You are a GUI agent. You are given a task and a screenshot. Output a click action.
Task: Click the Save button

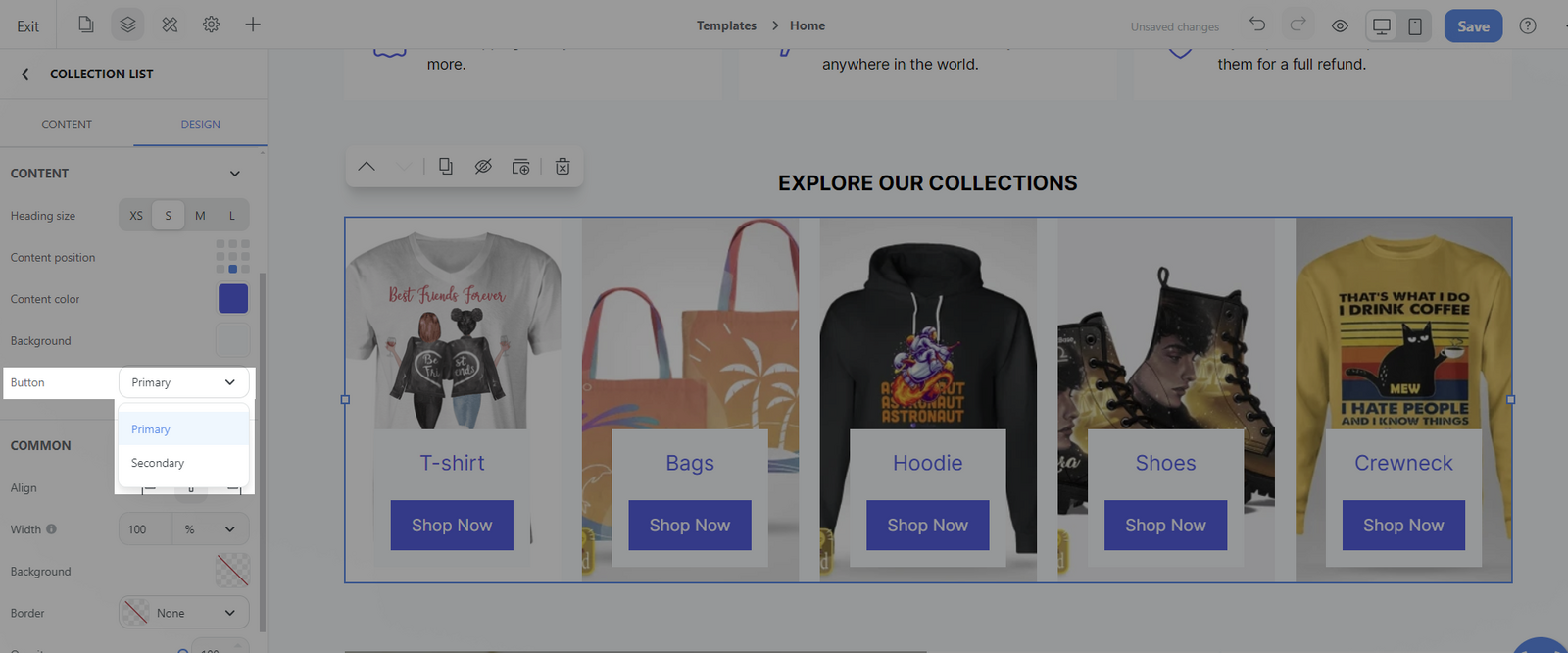(1473, 26)
